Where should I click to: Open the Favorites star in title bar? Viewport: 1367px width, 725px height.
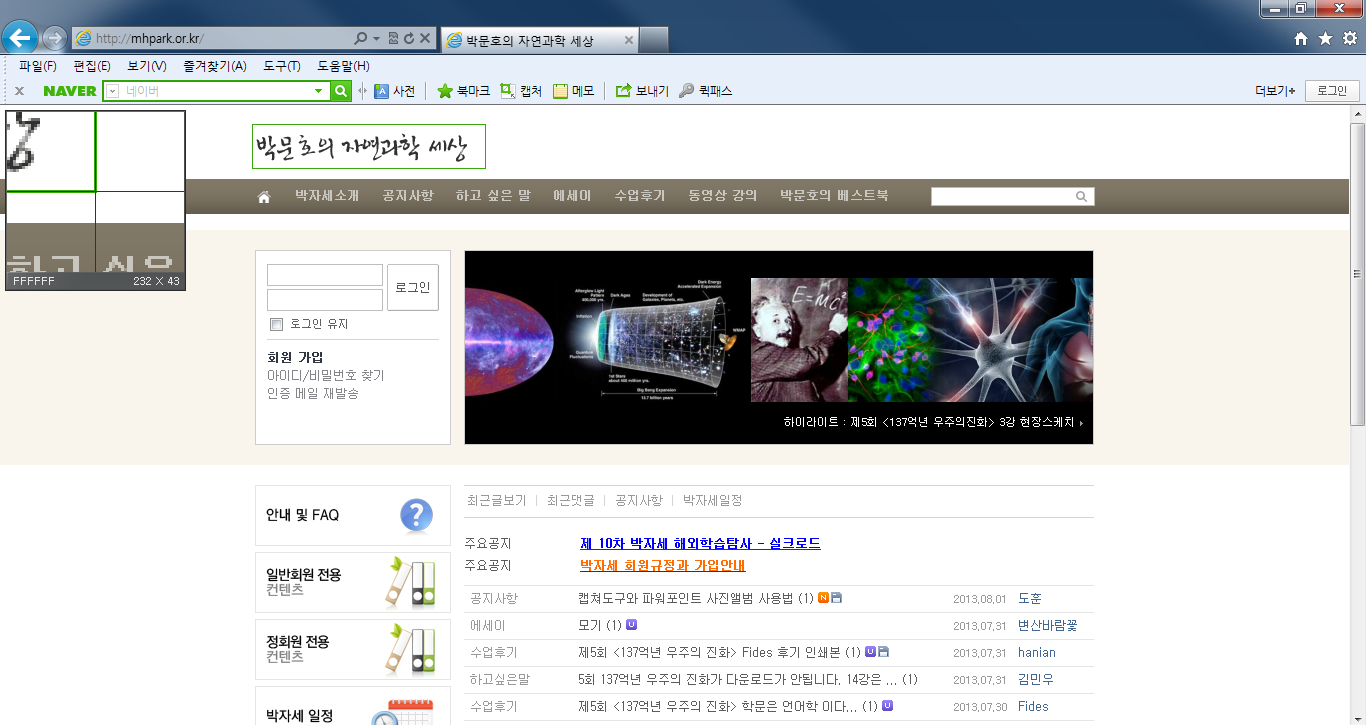click(x=1325, y=39)
